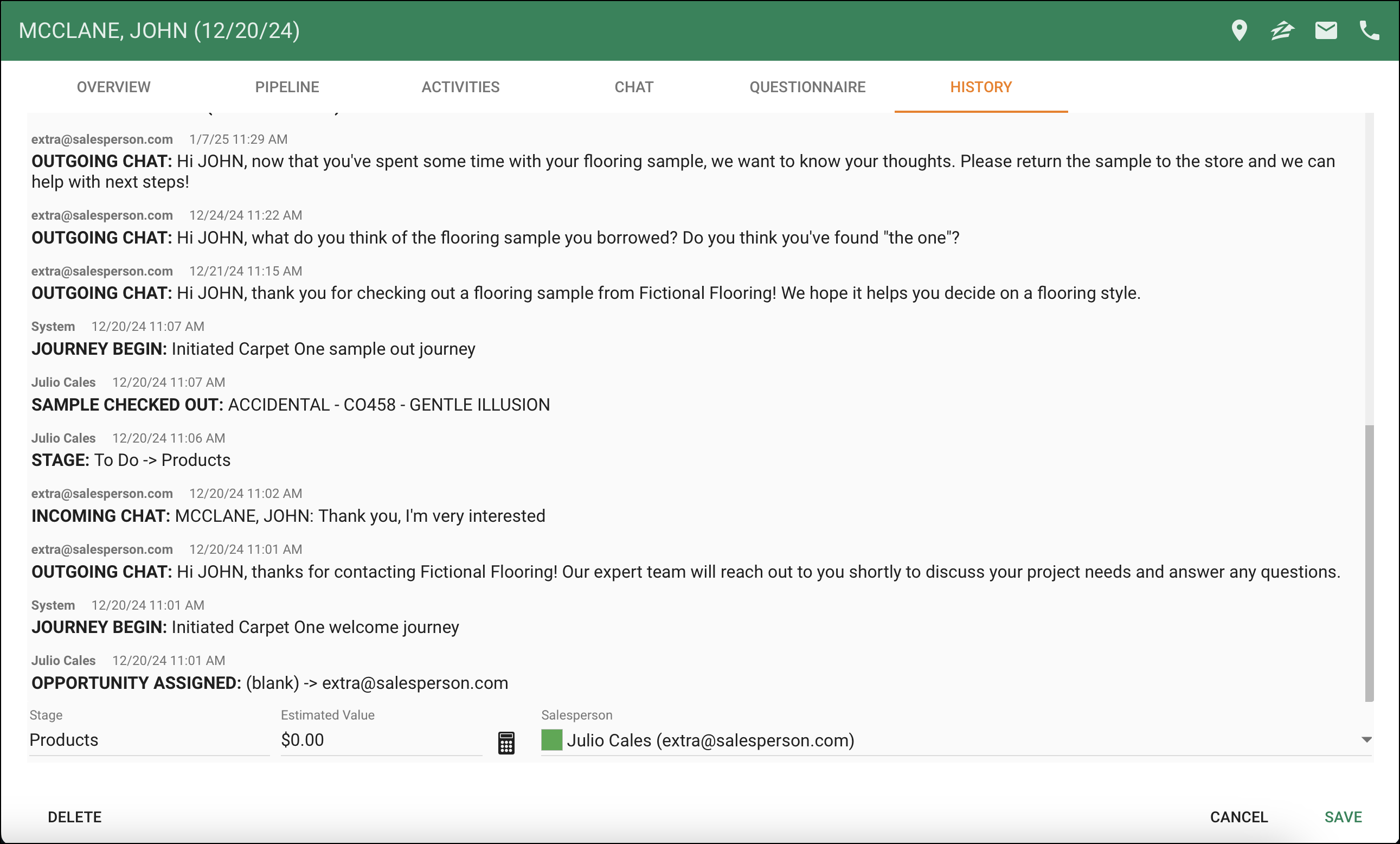Select the History tab
The height and width of the screenshot is (844, 1400).
coord(981,87)
